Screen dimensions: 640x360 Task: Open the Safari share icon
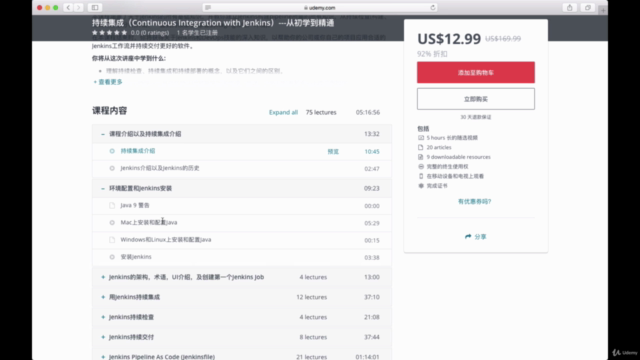[569, 7]
